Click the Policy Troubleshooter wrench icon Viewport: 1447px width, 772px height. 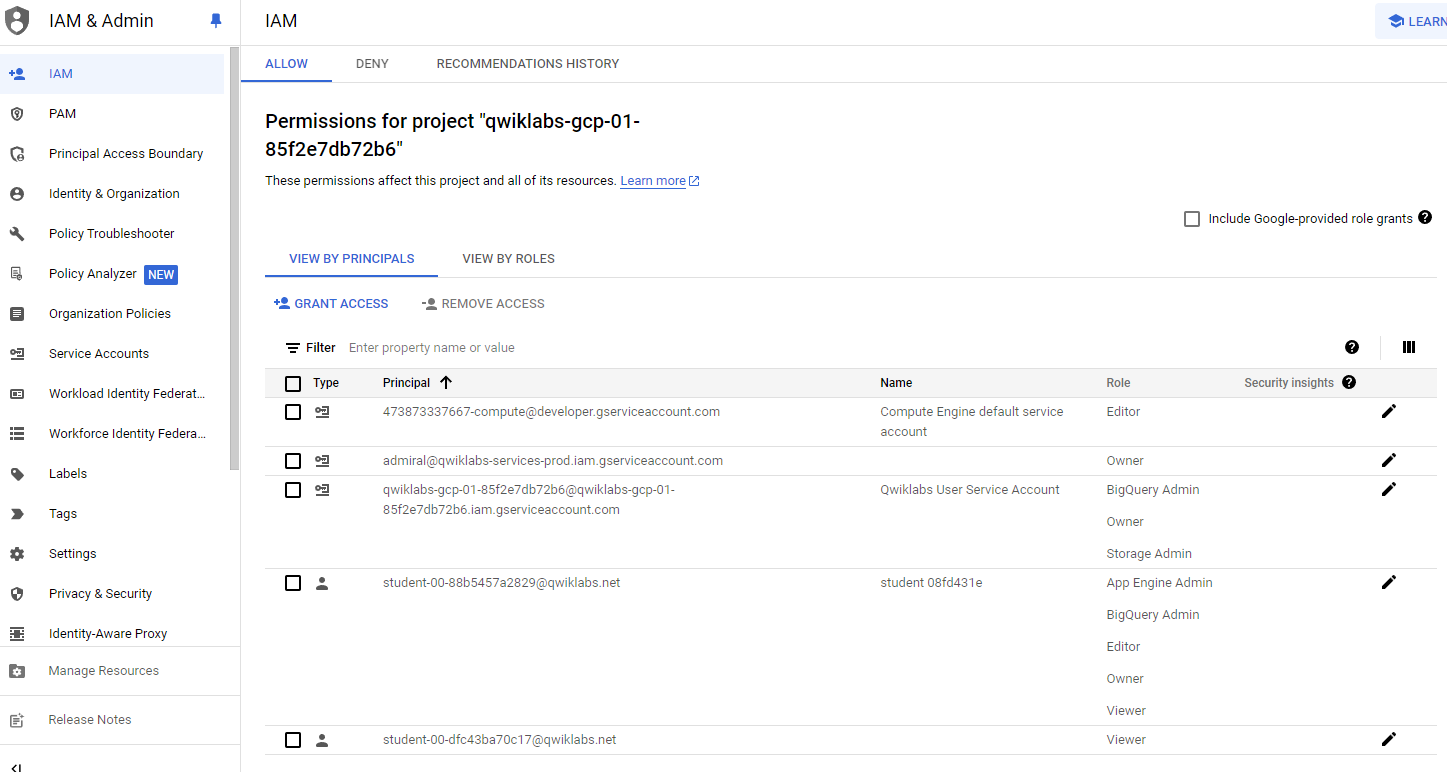point(17,234)
